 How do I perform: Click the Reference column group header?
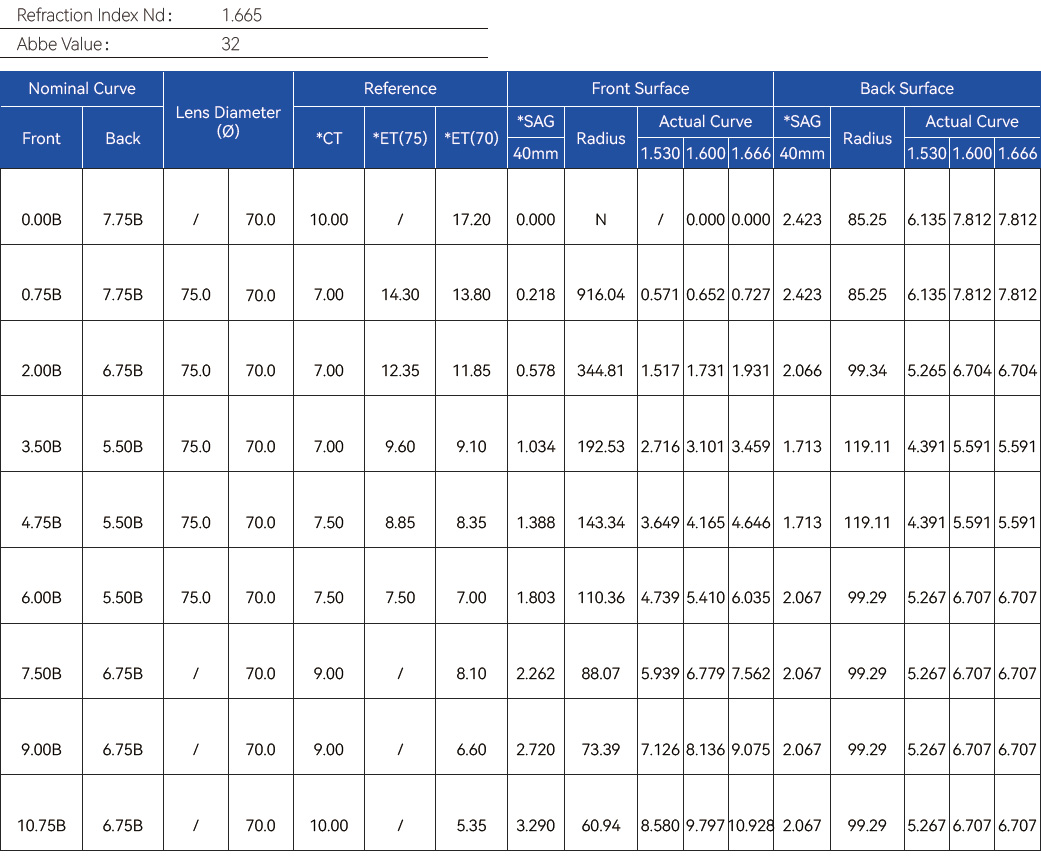click(400, 88)
